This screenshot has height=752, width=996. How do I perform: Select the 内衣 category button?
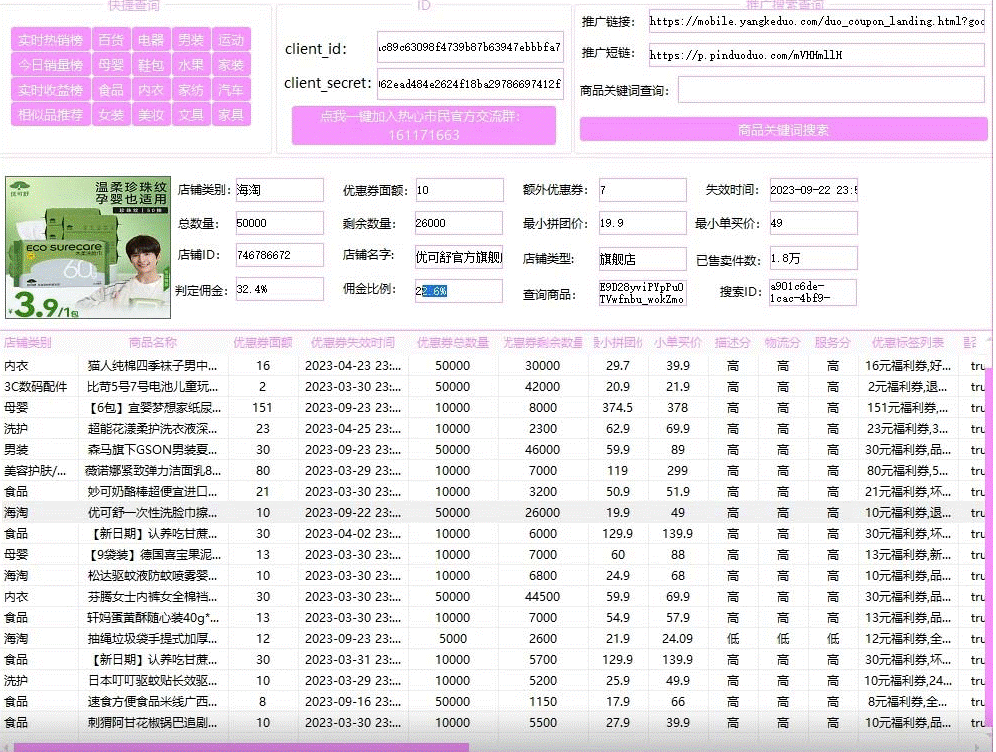(x=151, y=90)
